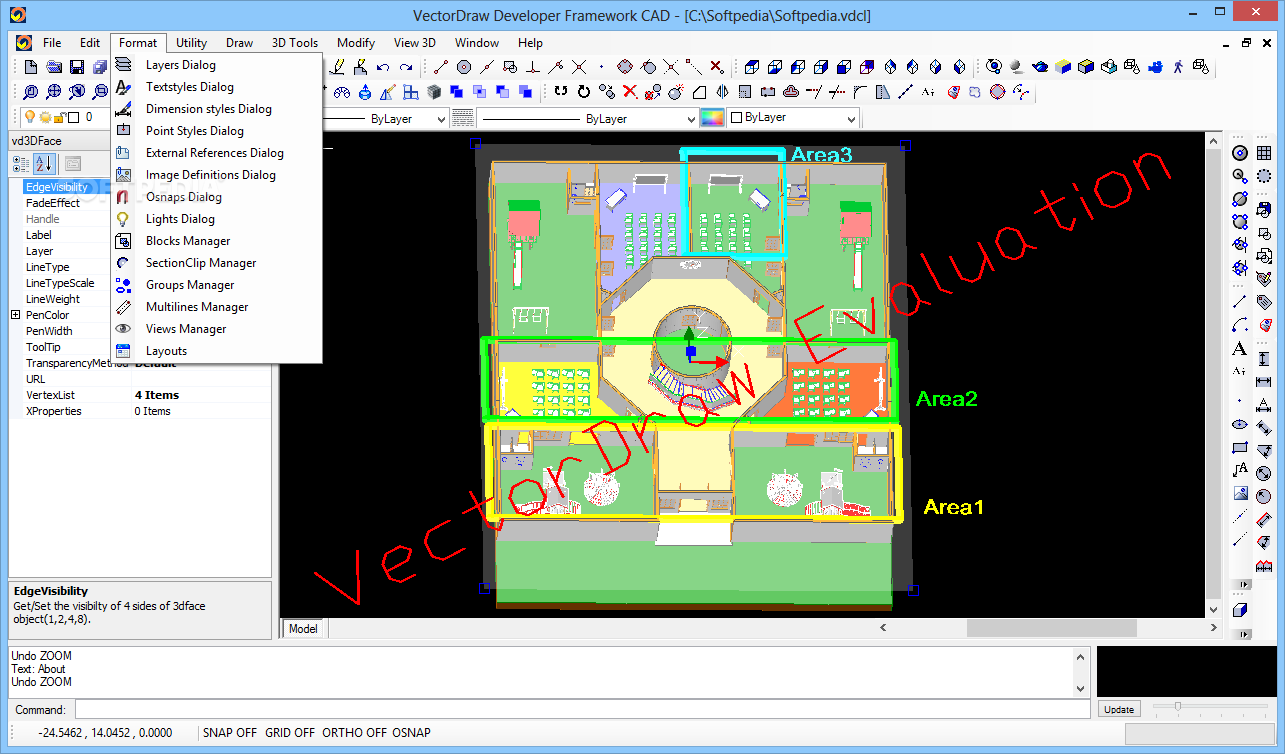Toggle SNAP OFF in status bar
1285x754 pixels.
230,733
